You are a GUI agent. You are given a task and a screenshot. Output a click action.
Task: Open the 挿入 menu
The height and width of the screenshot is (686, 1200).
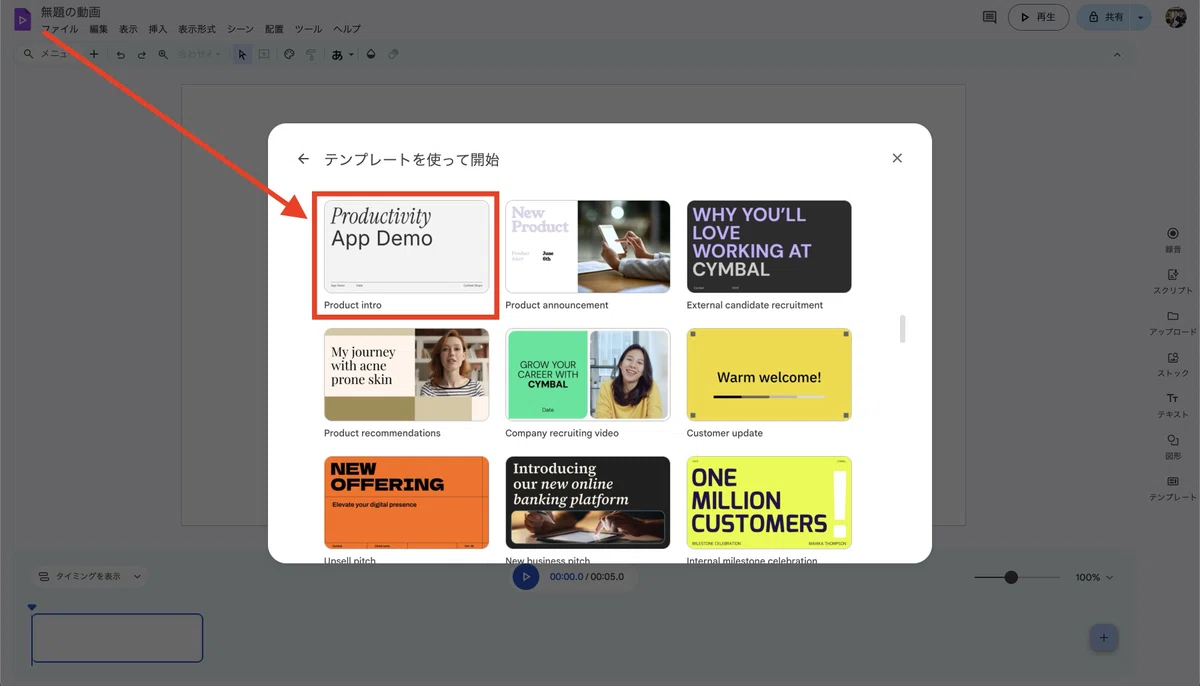point(158,29)
